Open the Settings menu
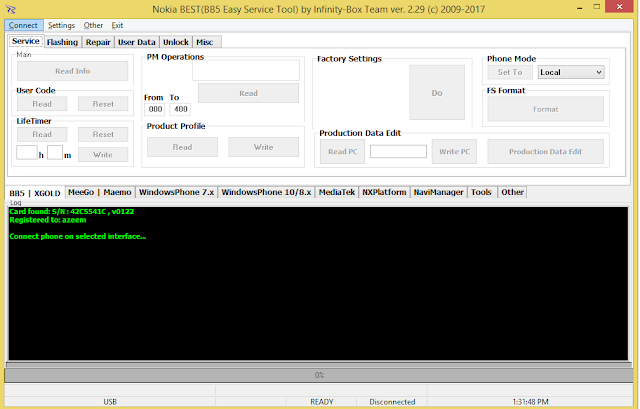This screenshot has height=409, width=640. pyautogui.click(x=61, y=25)
